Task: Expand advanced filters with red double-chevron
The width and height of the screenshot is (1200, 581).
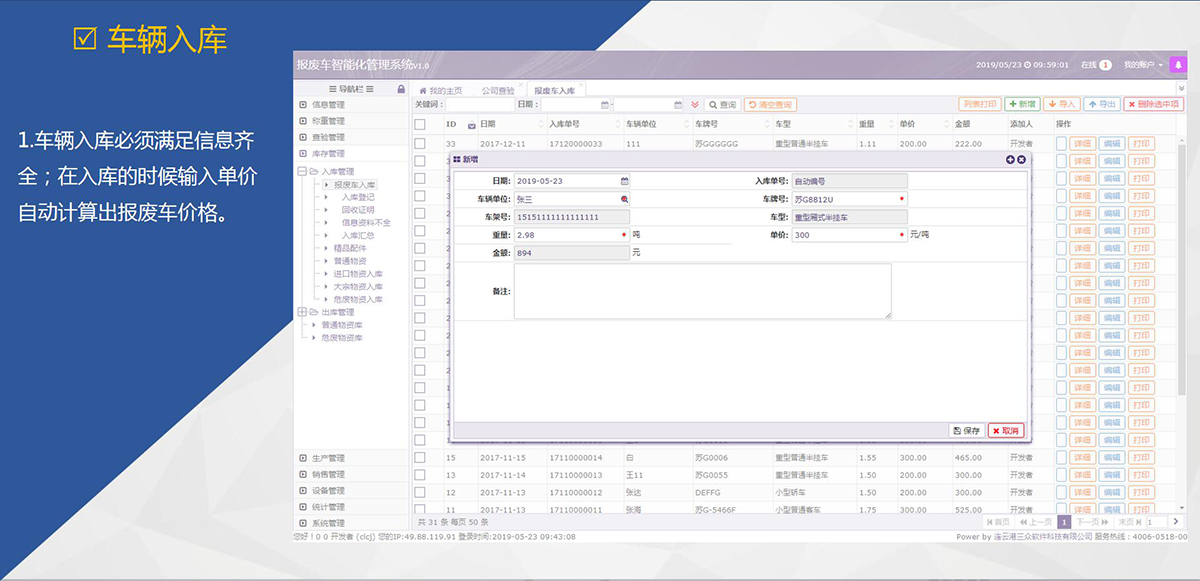Action: click(695, 104)
